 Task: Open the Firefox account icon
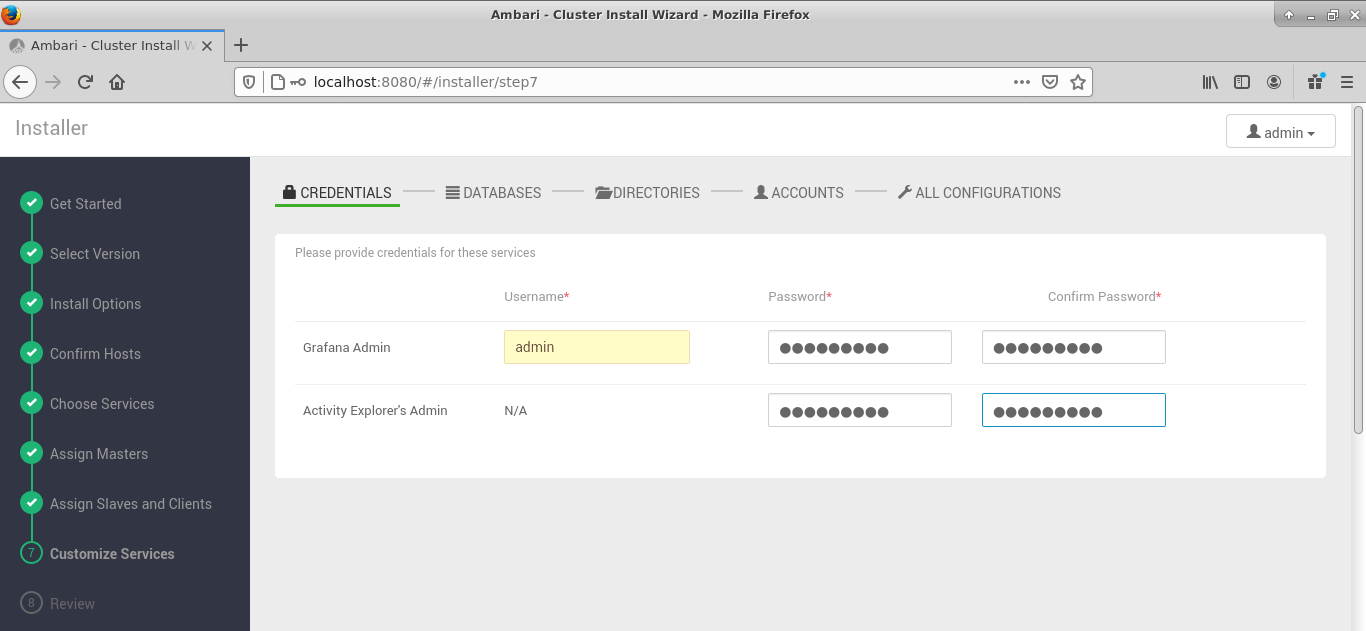[x=1274, y=82]
